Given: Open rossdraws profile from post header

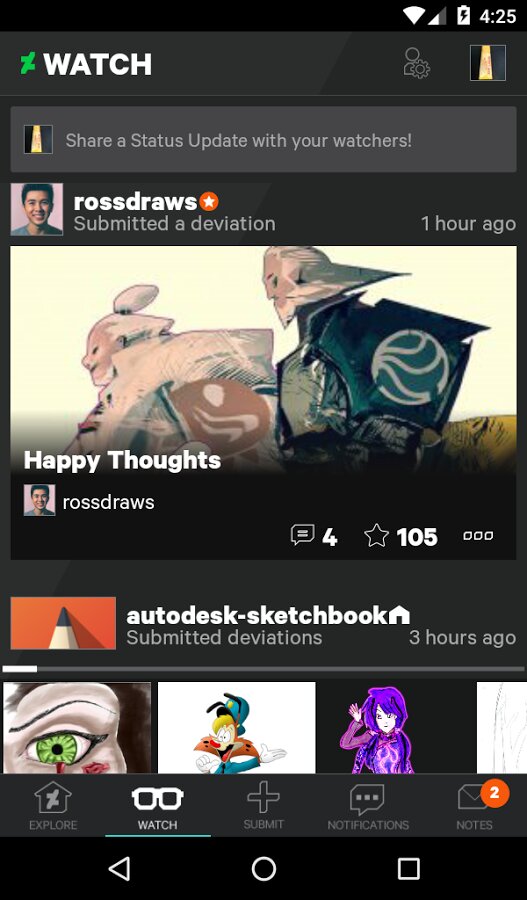Looking at the screenshot, I should click(135, 201).
